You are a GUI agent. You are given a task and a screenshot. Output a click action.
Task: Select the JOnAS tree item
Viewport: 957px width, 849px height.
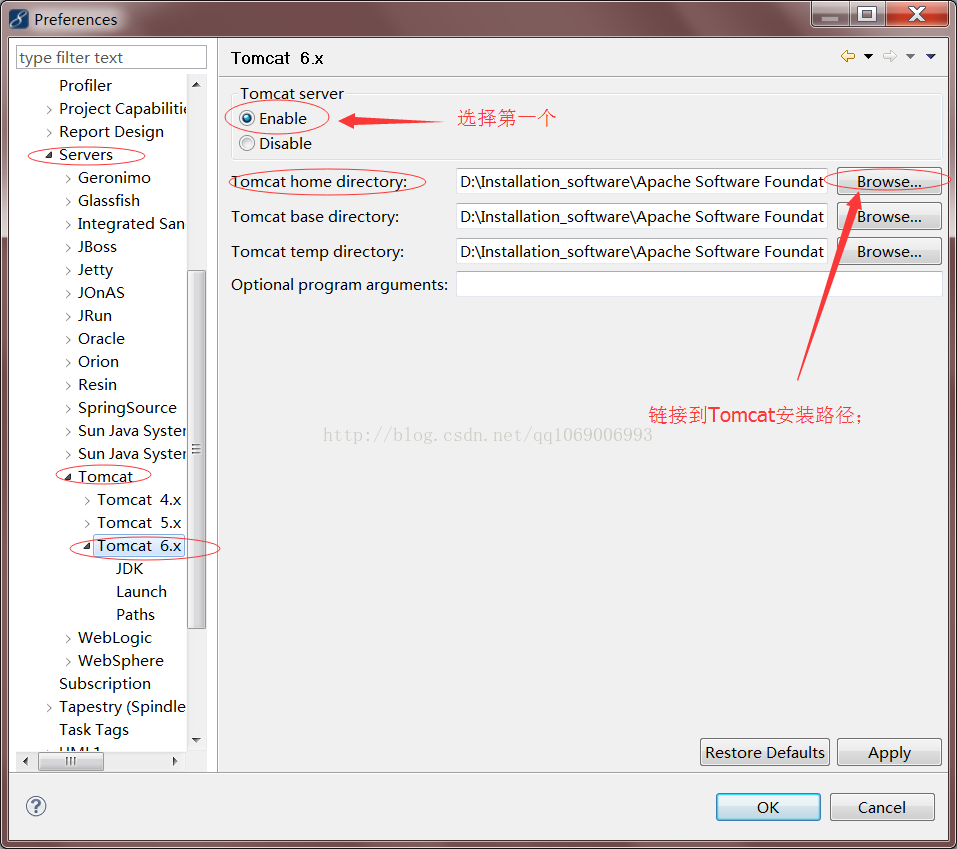click(101, 293)
